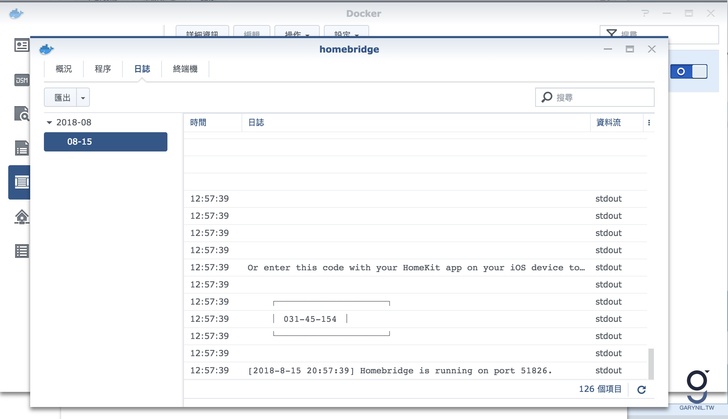Select the 日誌 tab

tap(142, 69)
